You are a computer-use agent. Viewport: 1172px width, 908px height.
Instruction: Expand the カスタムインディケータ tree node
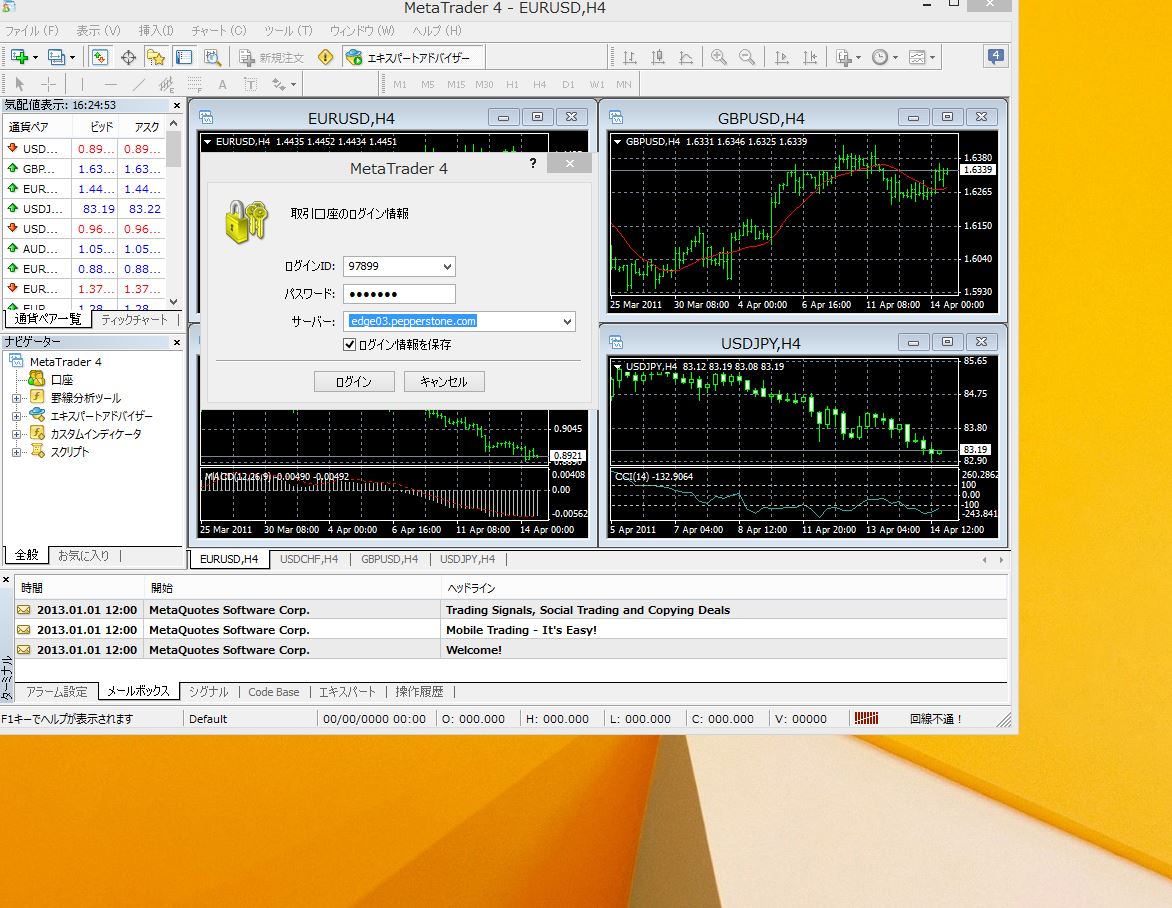[16, 434]
